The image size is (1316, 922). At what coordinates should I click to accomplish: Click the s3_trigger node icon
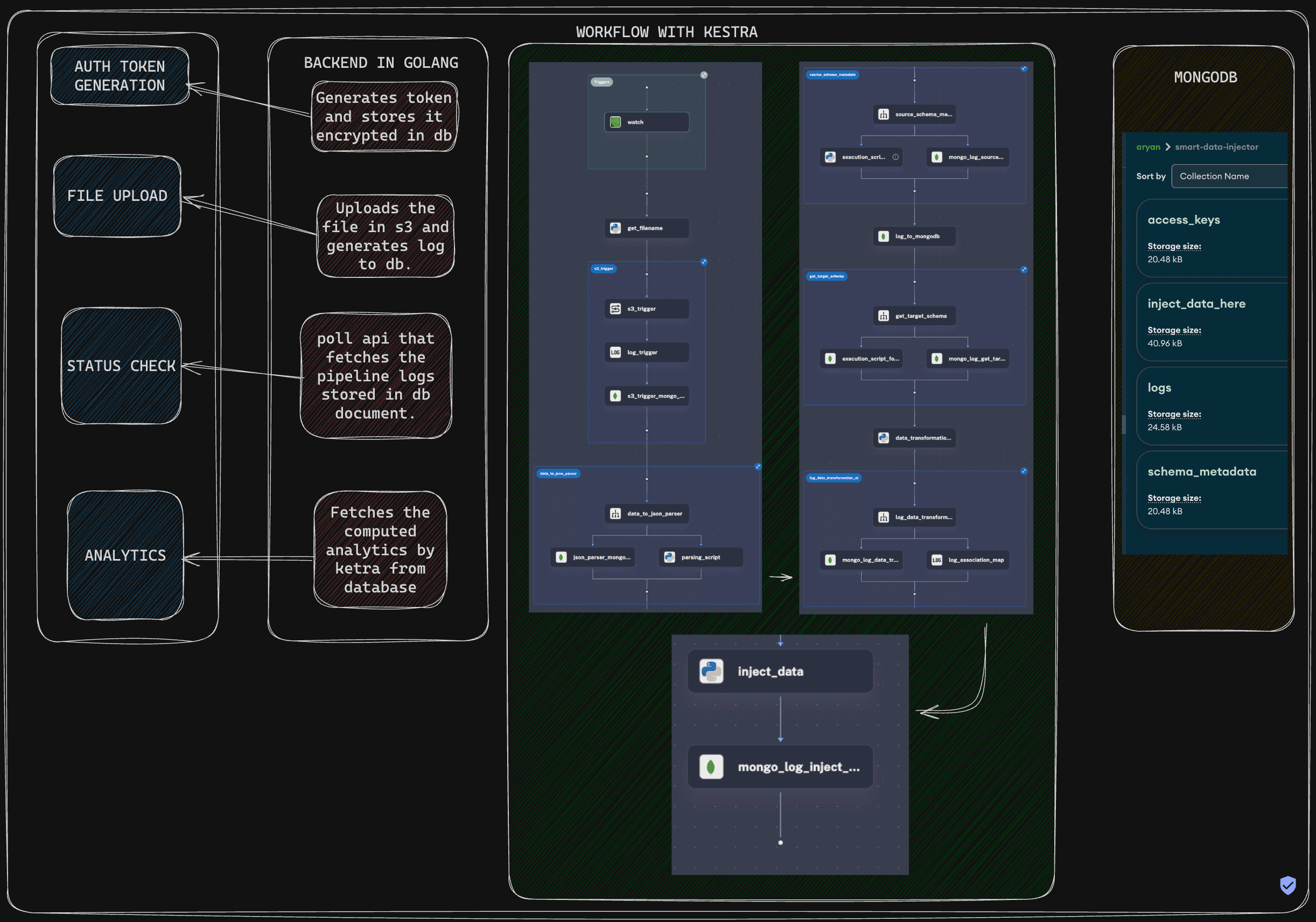click(615, 309)
